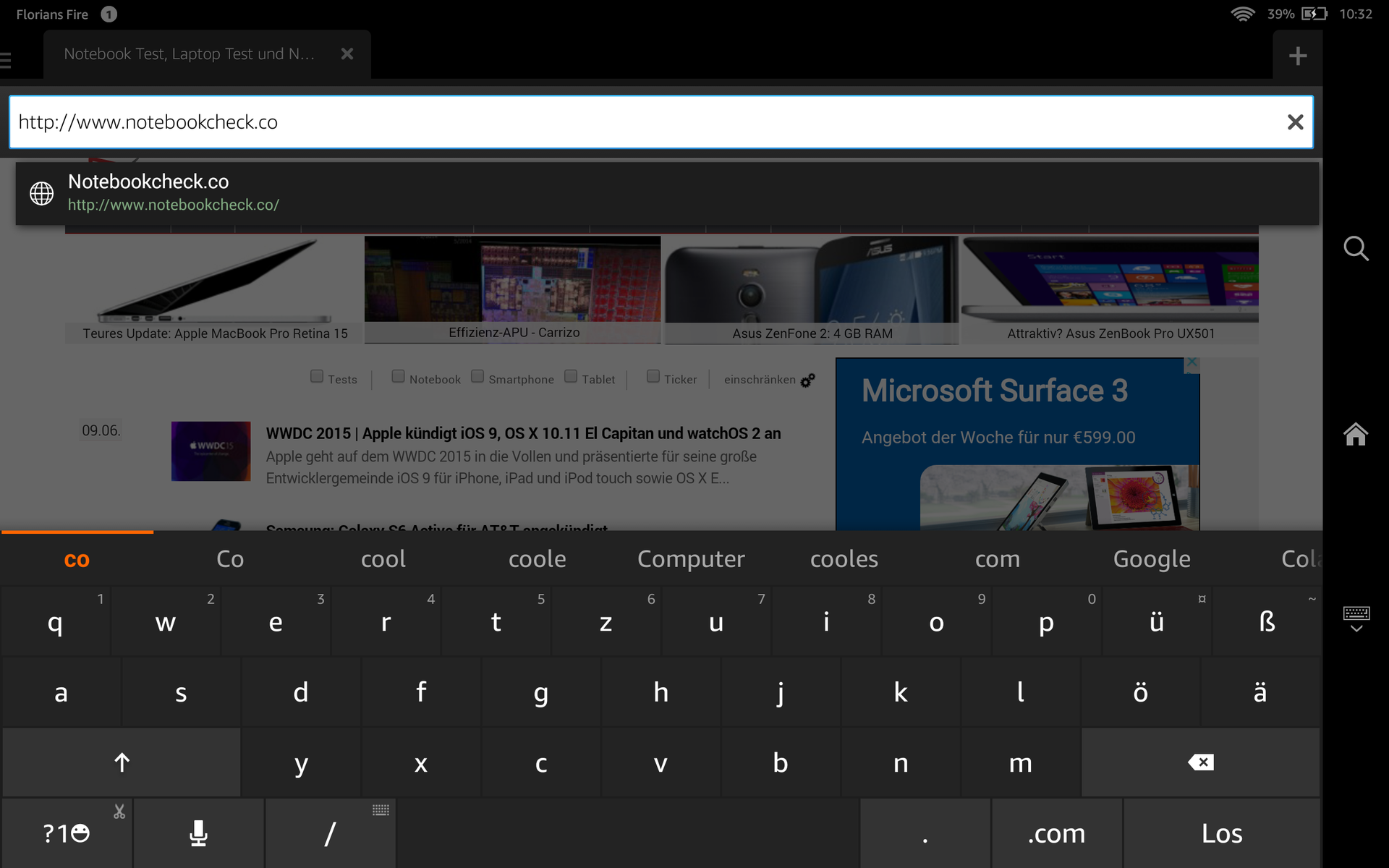Tap the clock showing 10:32
Viewport: 1389px width, 868px height.
coord(1355,14)
